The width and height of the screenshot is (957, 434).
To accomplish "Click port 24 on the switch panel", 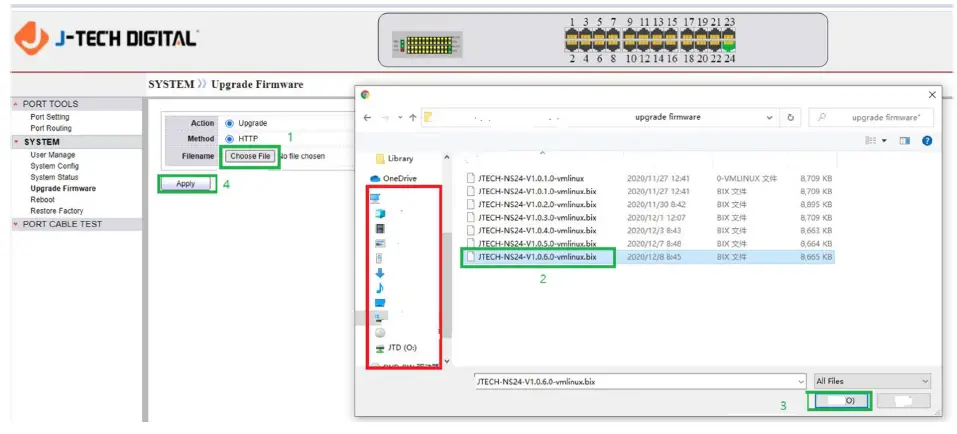I will (x=729, y=48).
